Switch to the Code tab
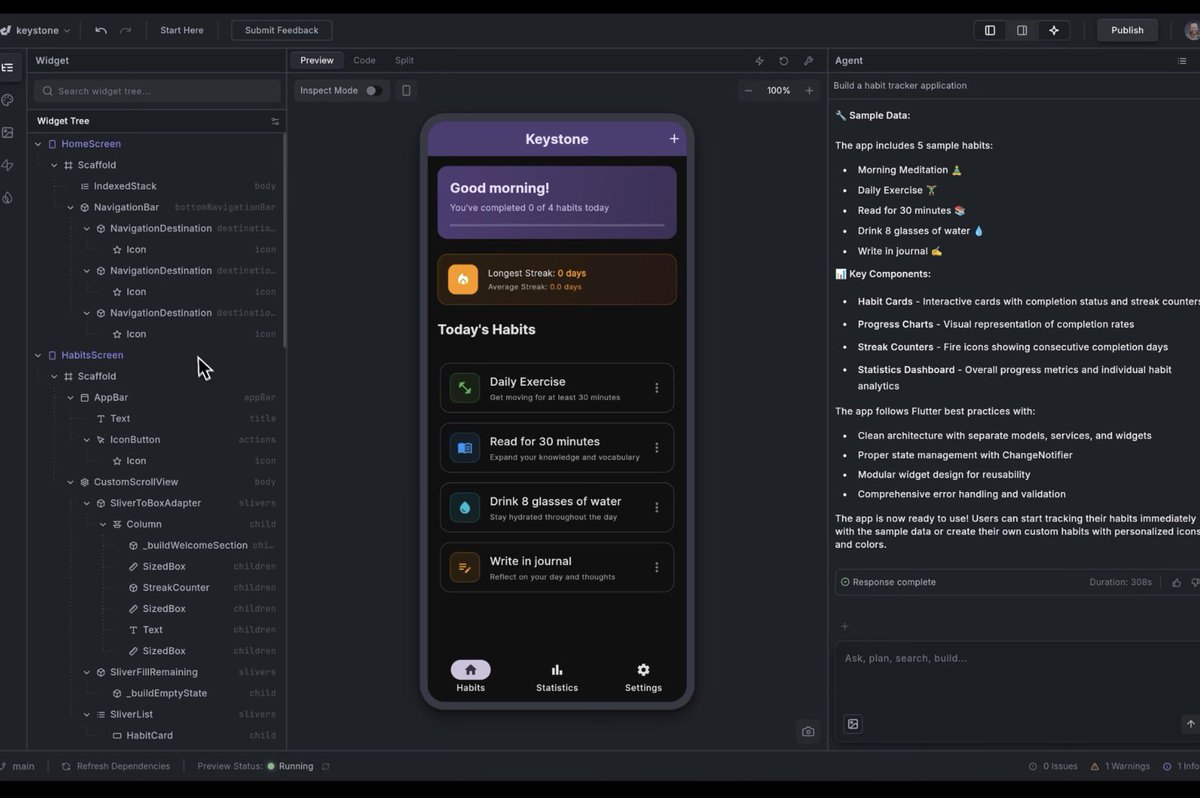This screenshot has width=1200, height=798. 364,60
